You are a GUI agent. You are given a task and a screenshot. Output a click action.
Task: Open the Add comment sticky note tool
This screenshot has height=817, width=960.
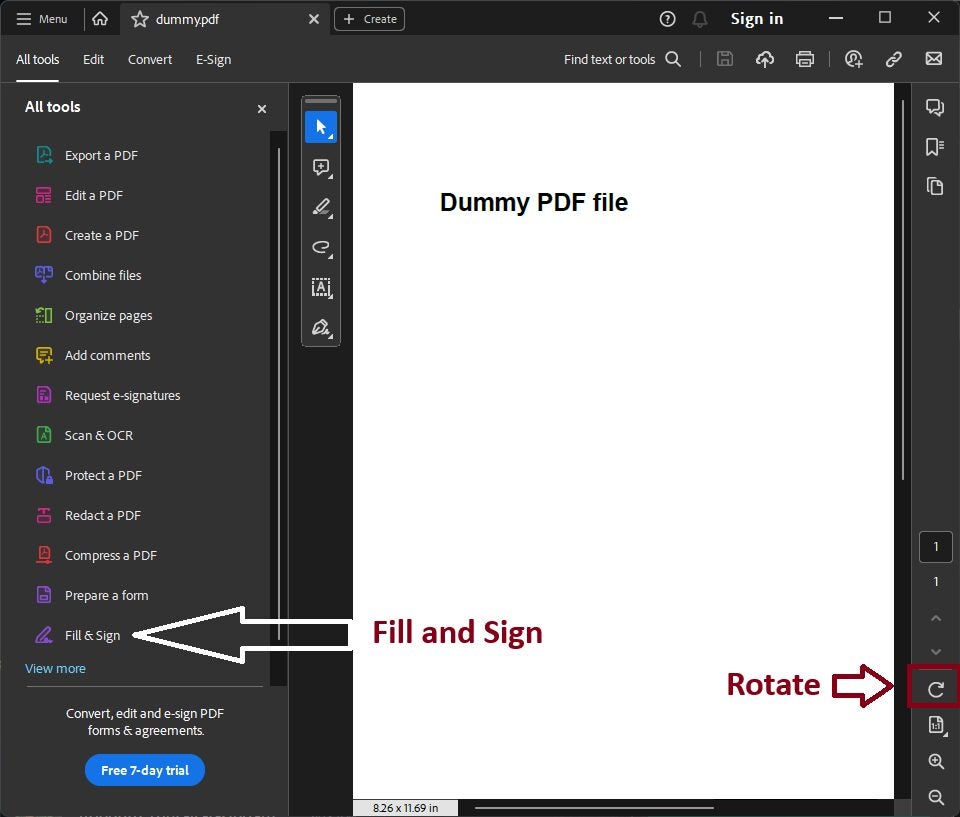[321, 167]
